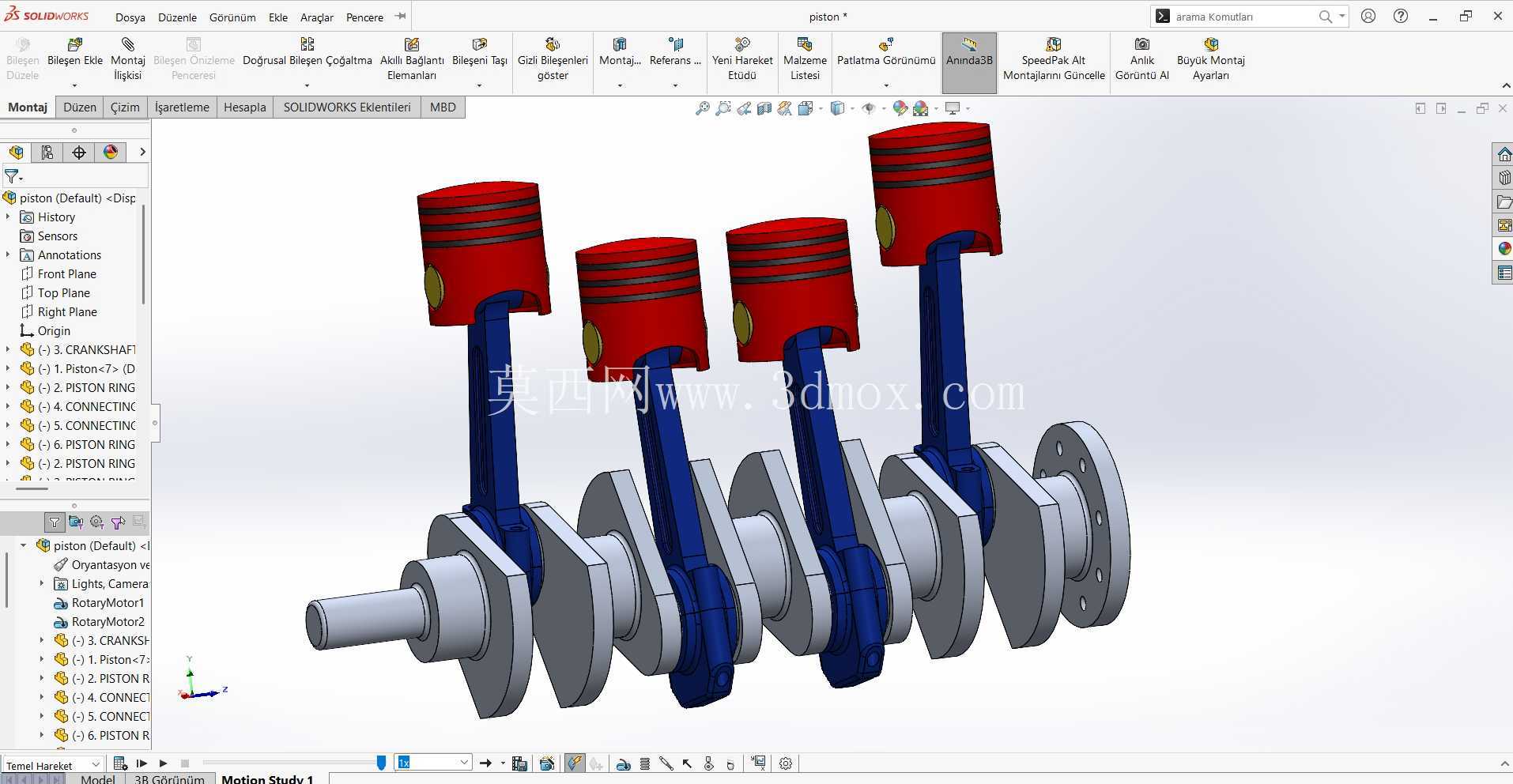Add a spring in the Motion Study toolbar
The image size is (1513, 784).
tap(645, 763)
